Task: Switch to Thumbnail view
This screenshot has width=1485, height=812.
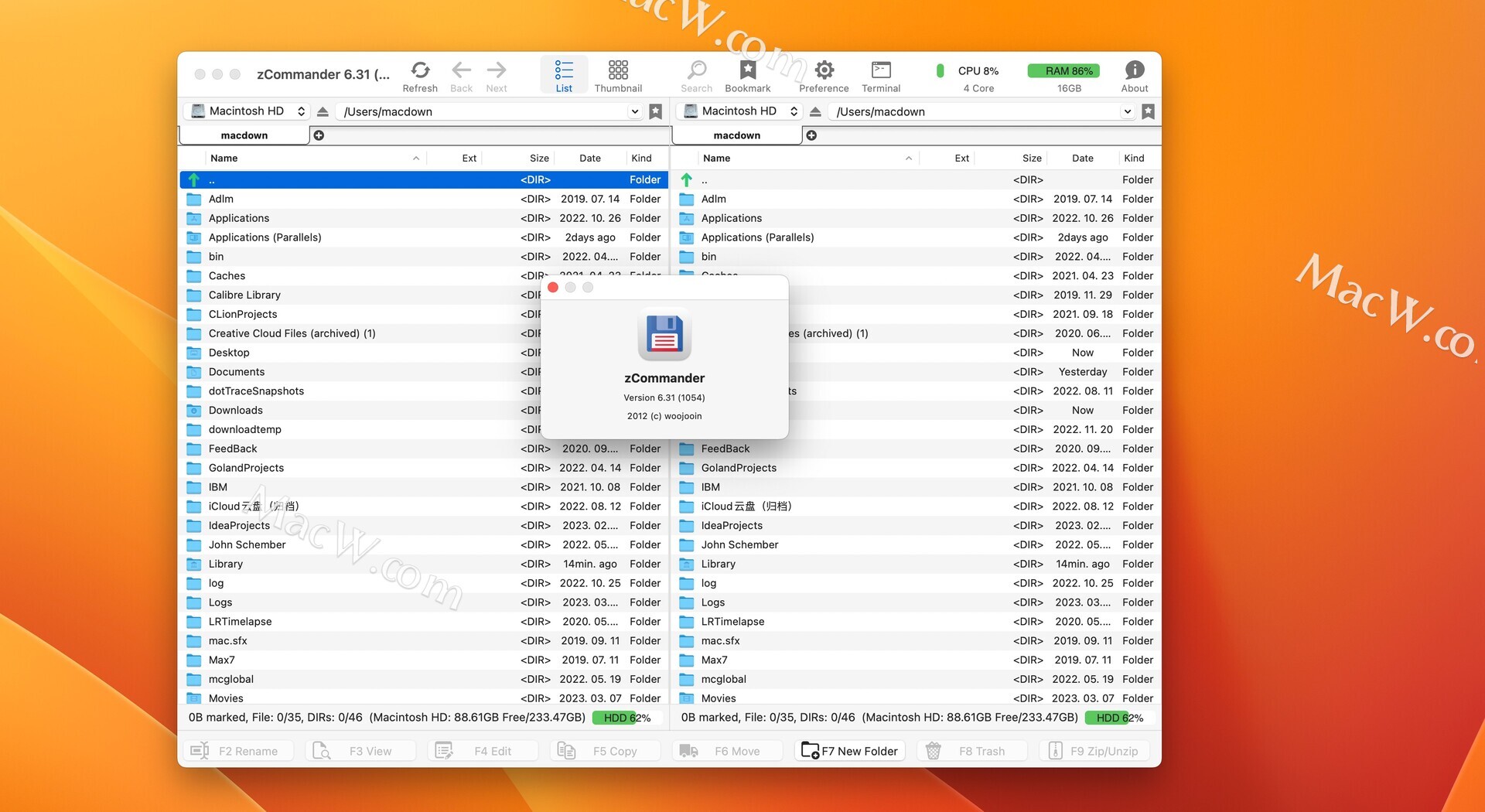Action: click(617, 73)
